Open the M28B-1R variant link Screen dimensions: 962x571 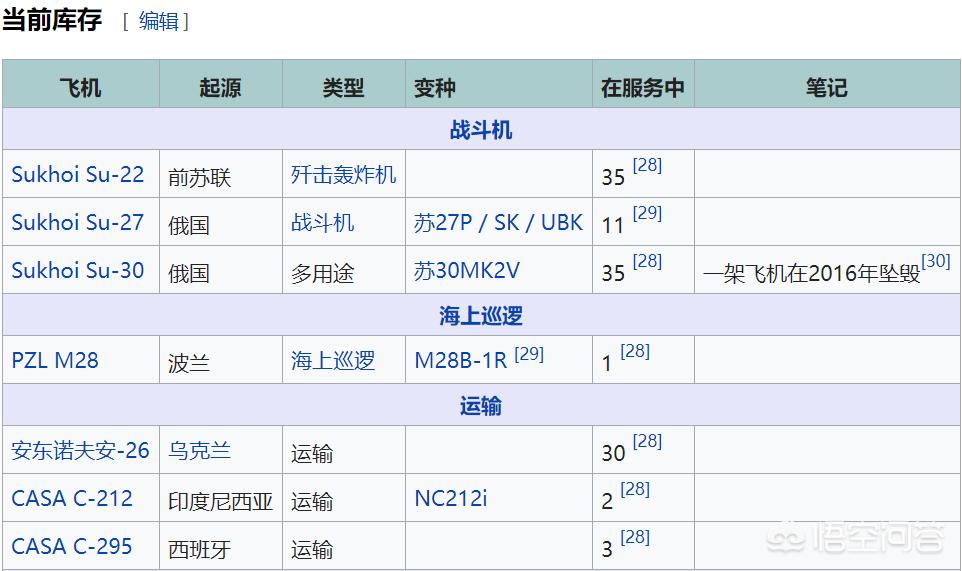coord(461,360)
